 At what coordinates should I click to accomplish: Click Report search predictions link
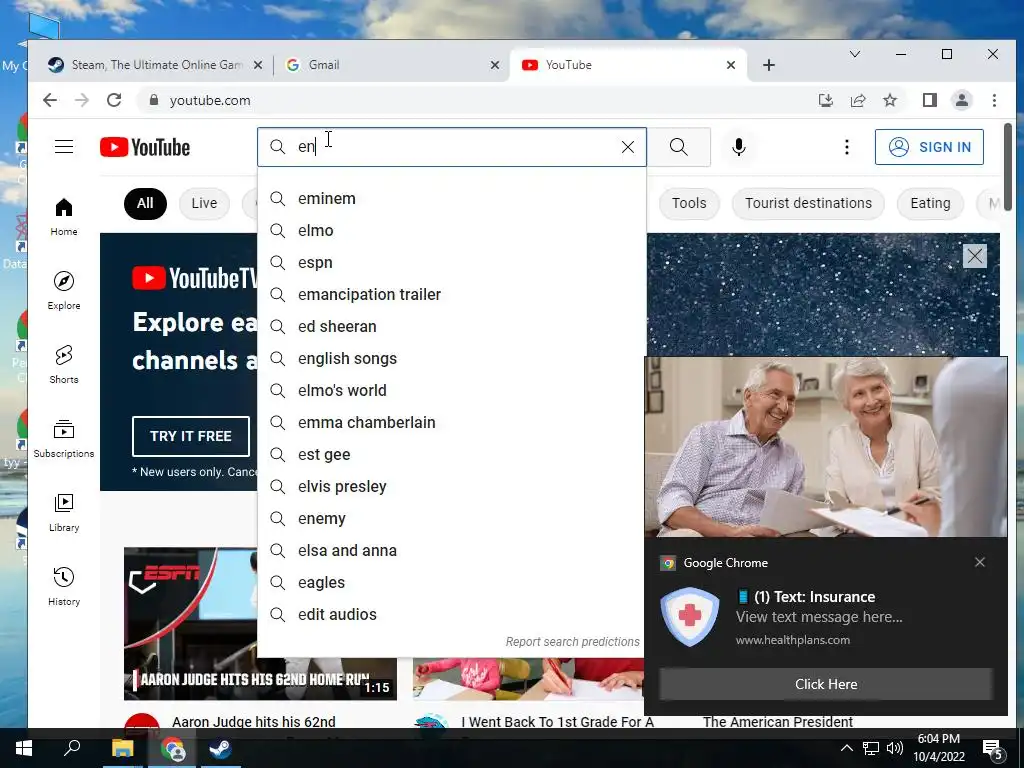pos(573,642)
